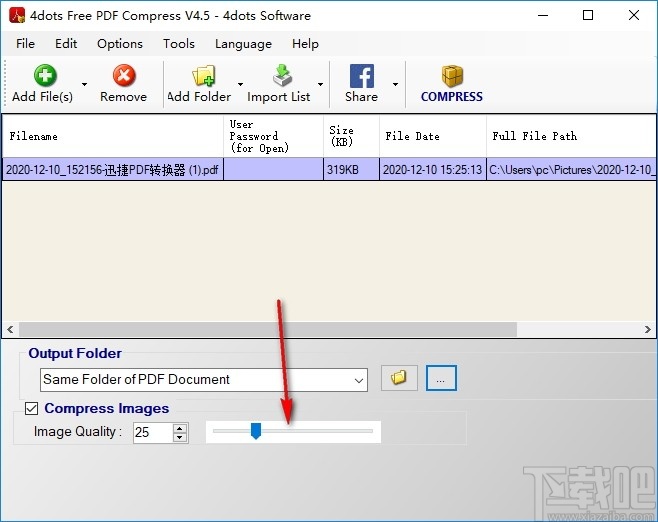Close the 4dots PDF Compress window
This screenshot has width=658, height=522.
634,16
